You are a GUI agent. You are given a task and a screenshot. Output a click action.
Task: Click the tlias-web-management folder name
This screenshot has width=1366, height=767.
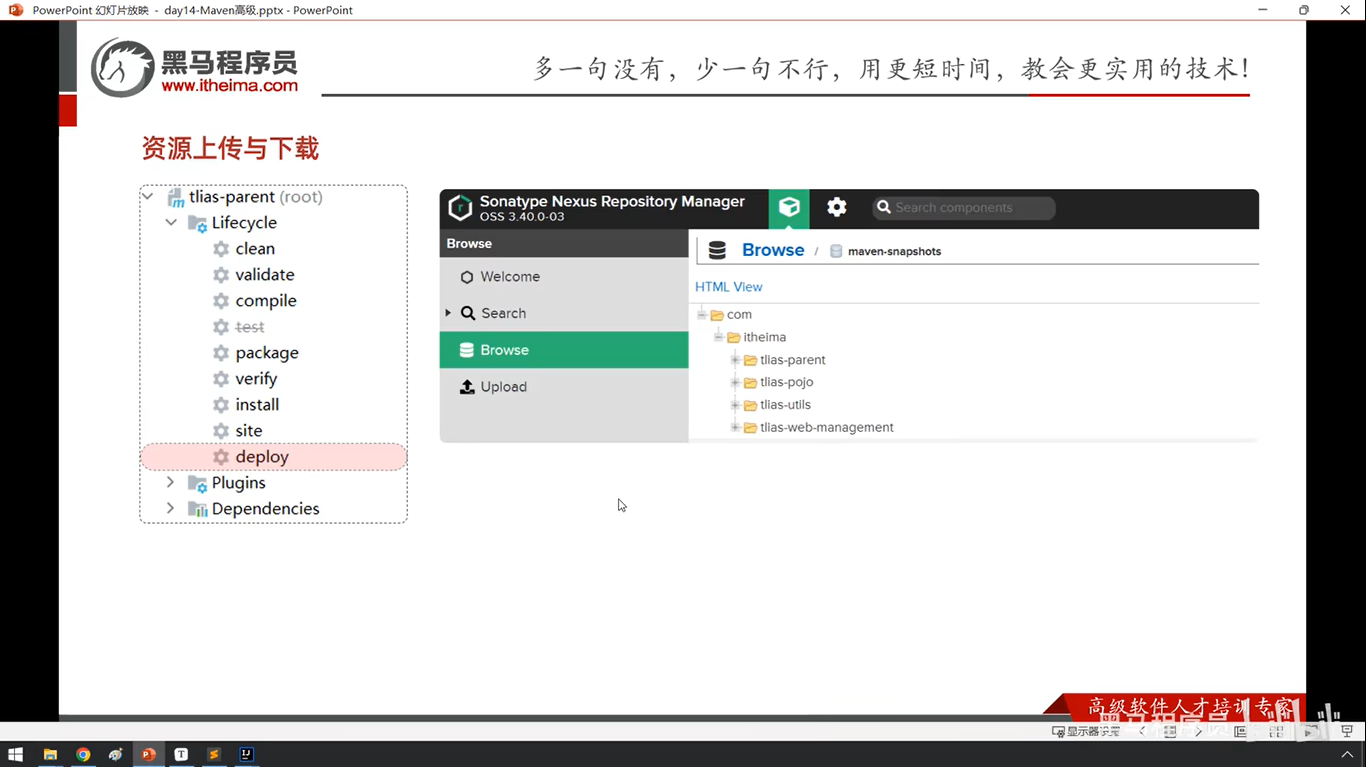[827, 428]
